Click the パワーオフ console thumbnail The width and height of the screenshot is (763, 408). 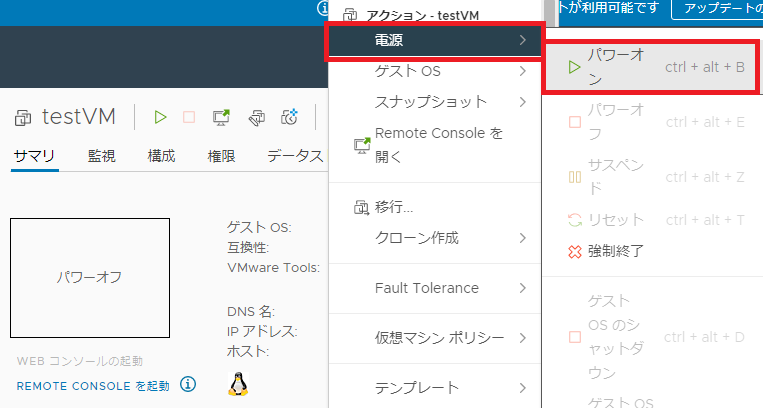pos(90,278)
